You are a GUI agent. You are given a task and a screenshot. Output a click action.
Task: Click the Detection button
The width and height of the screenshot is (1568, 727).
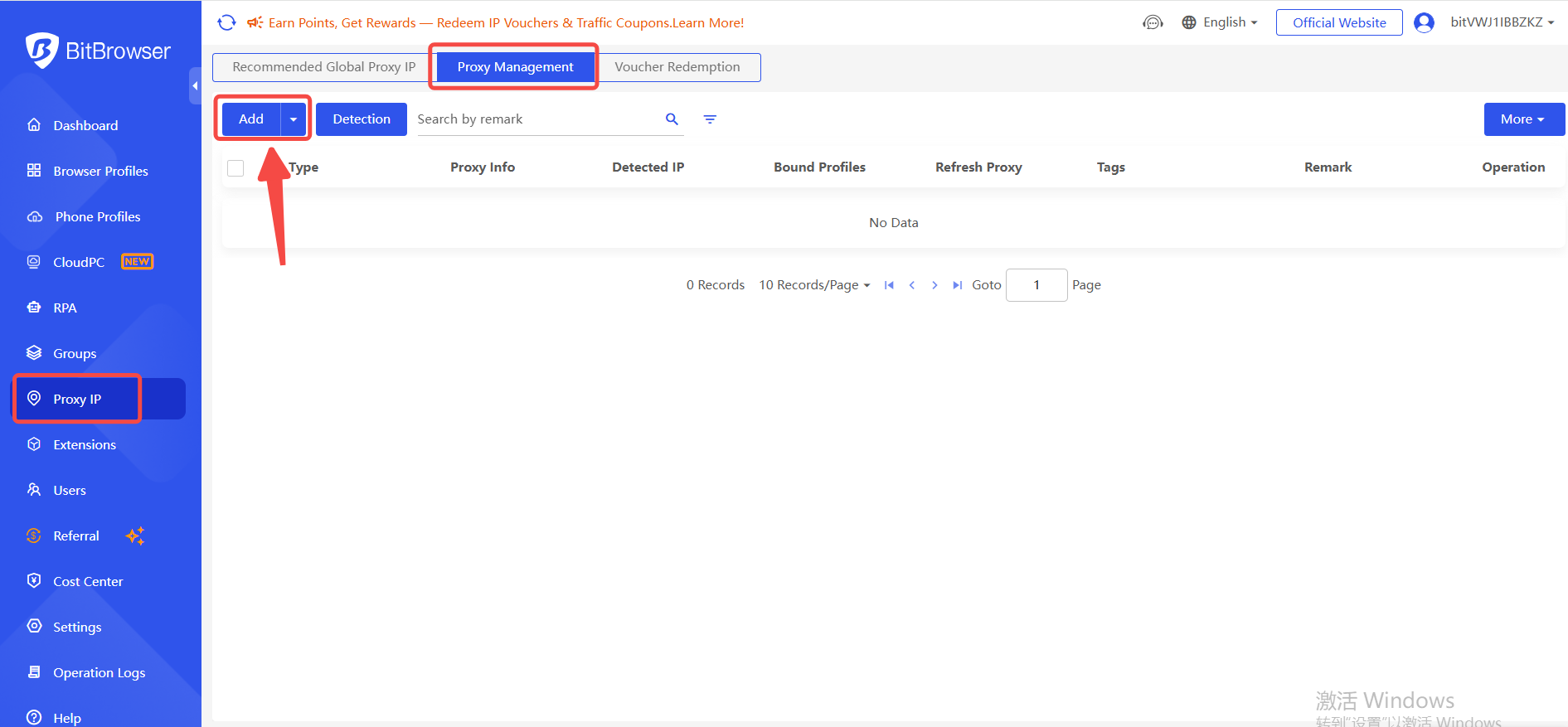coord(362,119)
